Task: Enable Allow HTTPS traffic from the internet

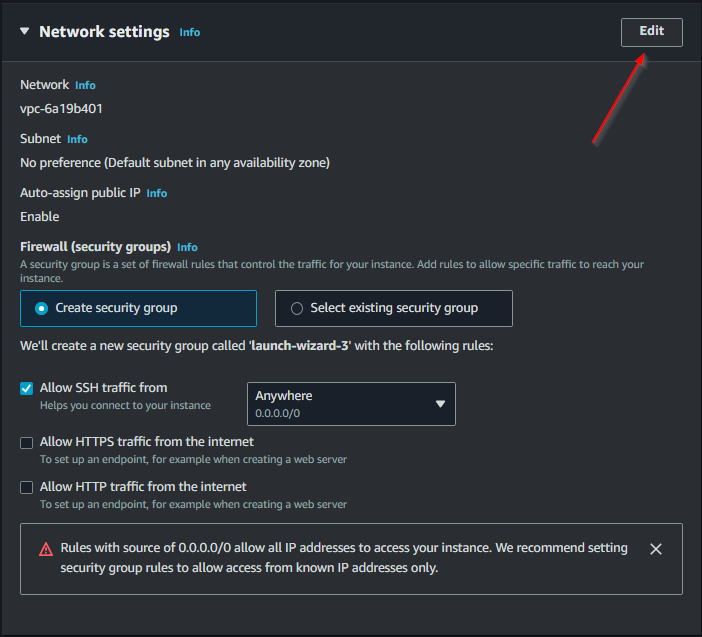Action: 27,442
